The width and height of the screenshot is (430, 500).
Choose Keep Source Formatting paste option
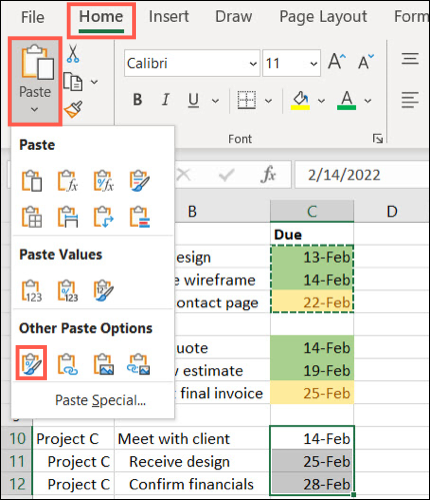pos(140,181)
